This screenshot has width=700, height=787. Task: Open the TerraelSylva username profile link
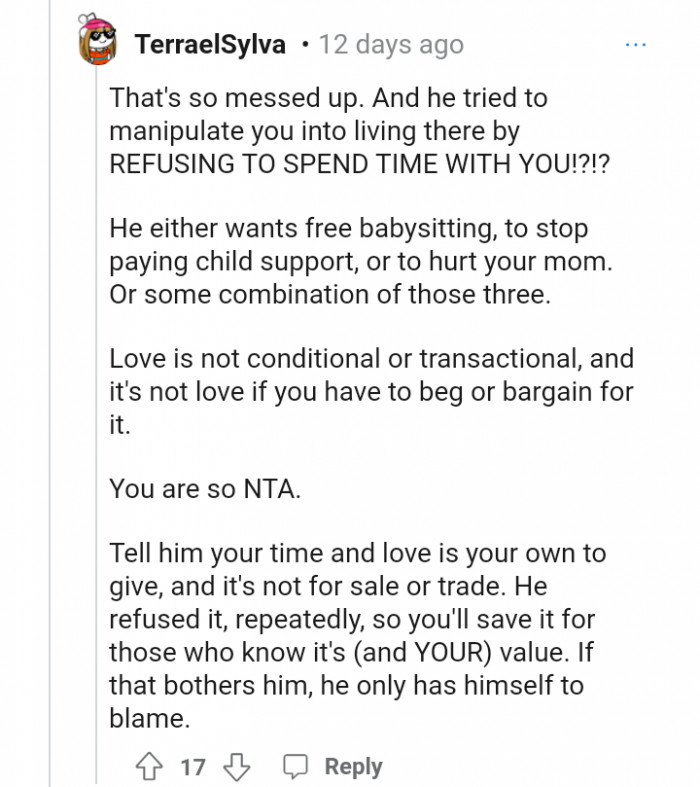pos(210,45)
